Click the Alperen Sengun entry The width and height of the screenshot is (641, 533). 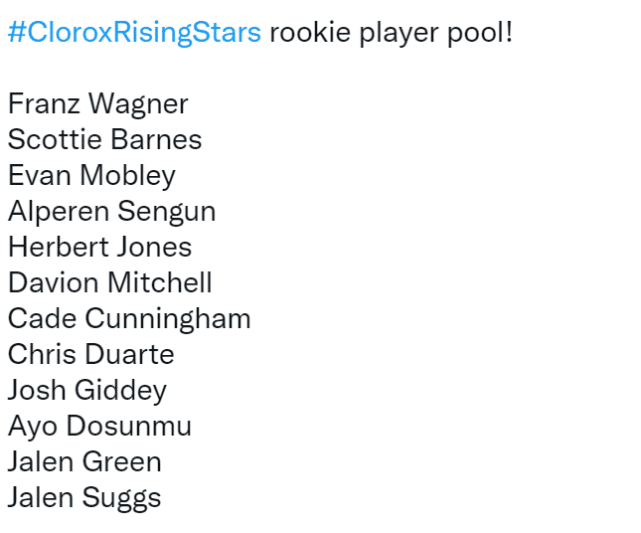(x=112, y=212)
